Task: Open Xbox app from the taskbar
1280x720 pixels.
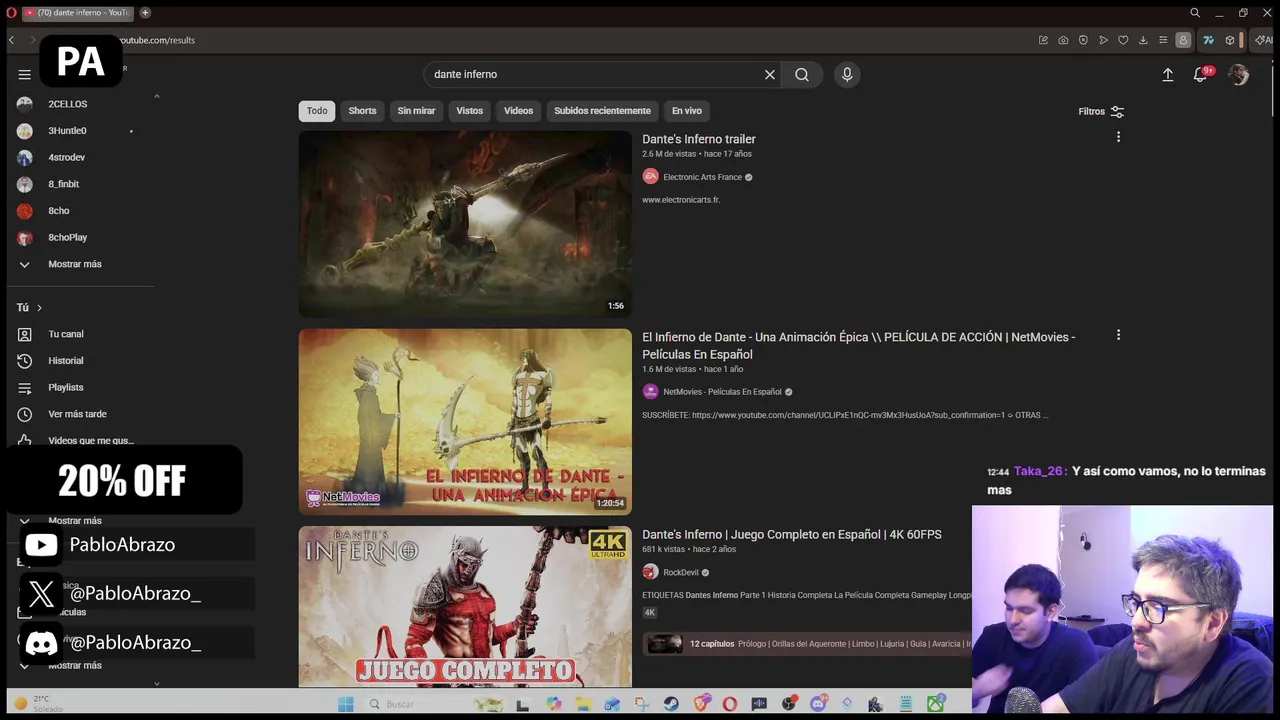Action: coord(935,704)
